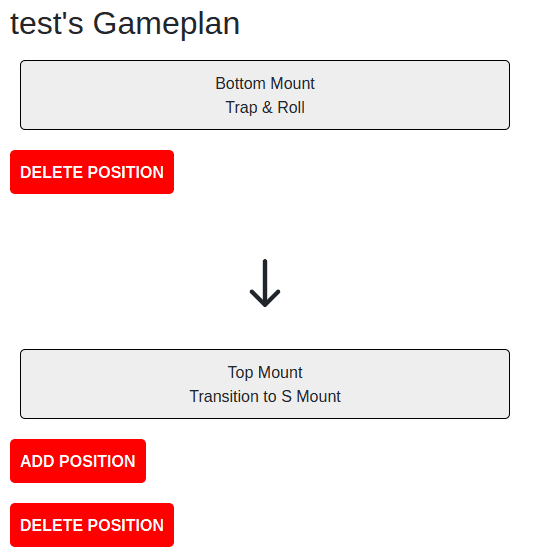Screen dimensions: 556x556
Task: Delete the Bottom Mount position
Action: (x=92, y=172)
